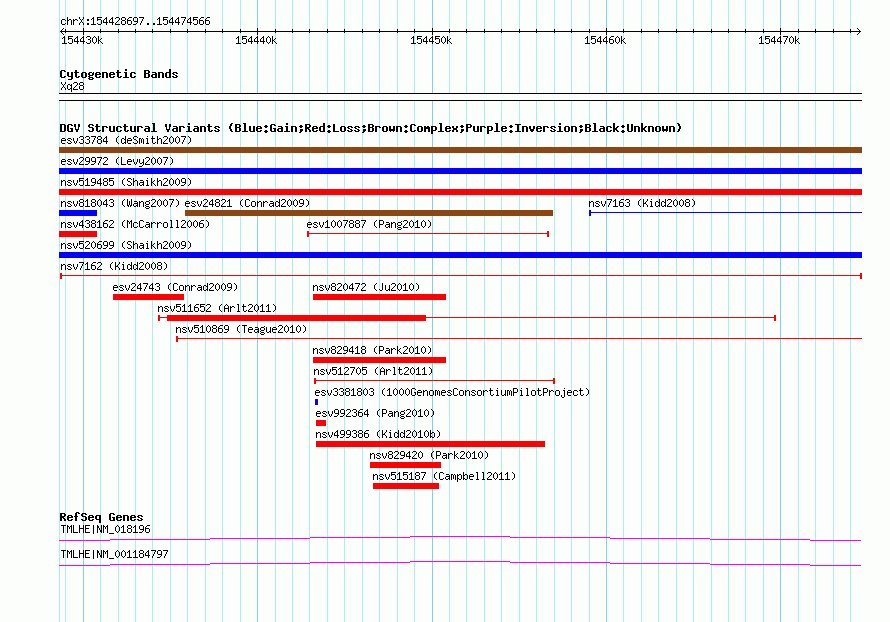Select the brown esv24821 variant bar

369,213
